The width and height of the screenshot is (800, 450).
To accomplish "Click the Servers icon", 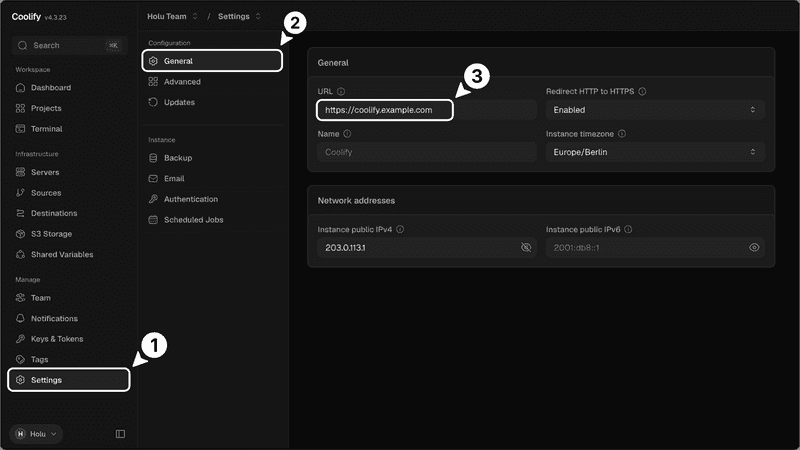I will point(20,172).
